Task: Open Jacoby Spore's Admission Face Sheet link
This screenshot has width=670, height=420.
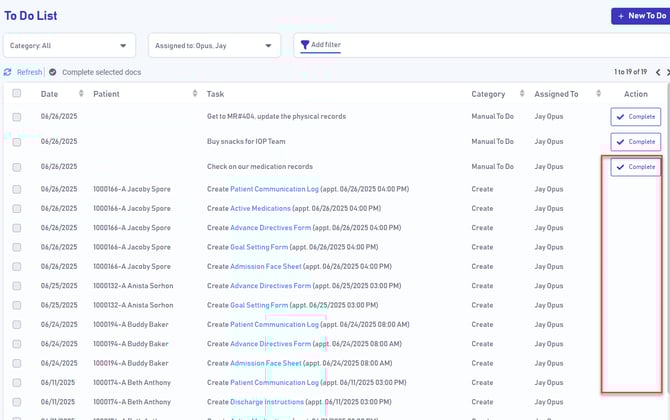Action: tap(266, 266)
